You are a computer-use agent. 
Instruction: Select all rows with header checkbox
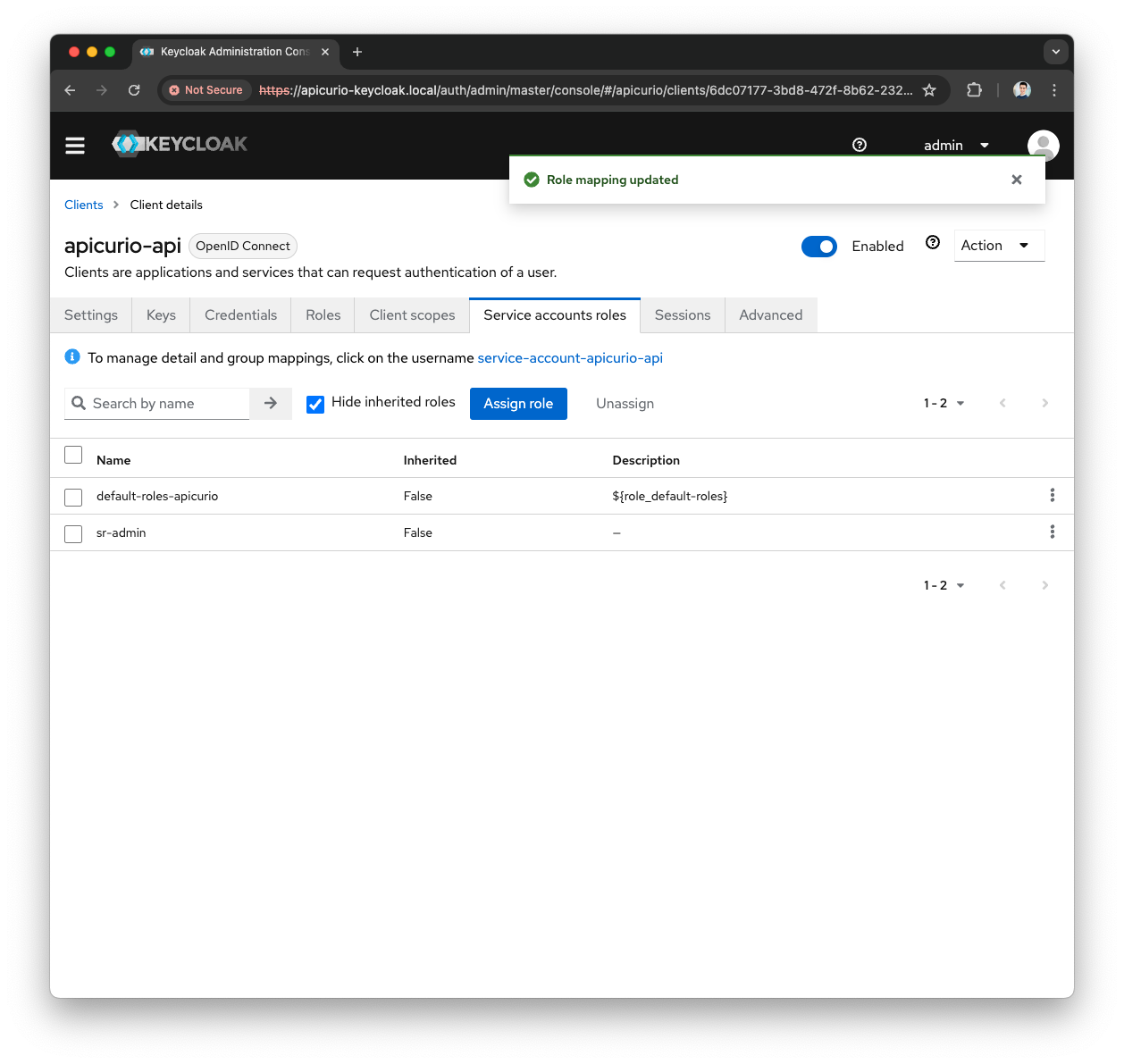point(73,455)
